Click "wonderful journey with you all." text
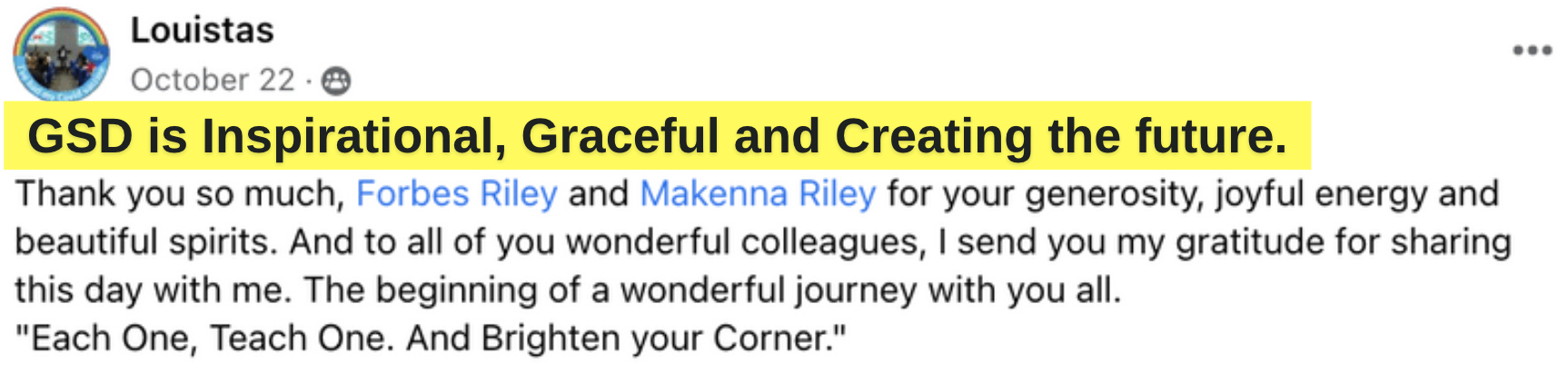Image resolution: width=1568 pixels, height=372 pixels. coord(870,290)
